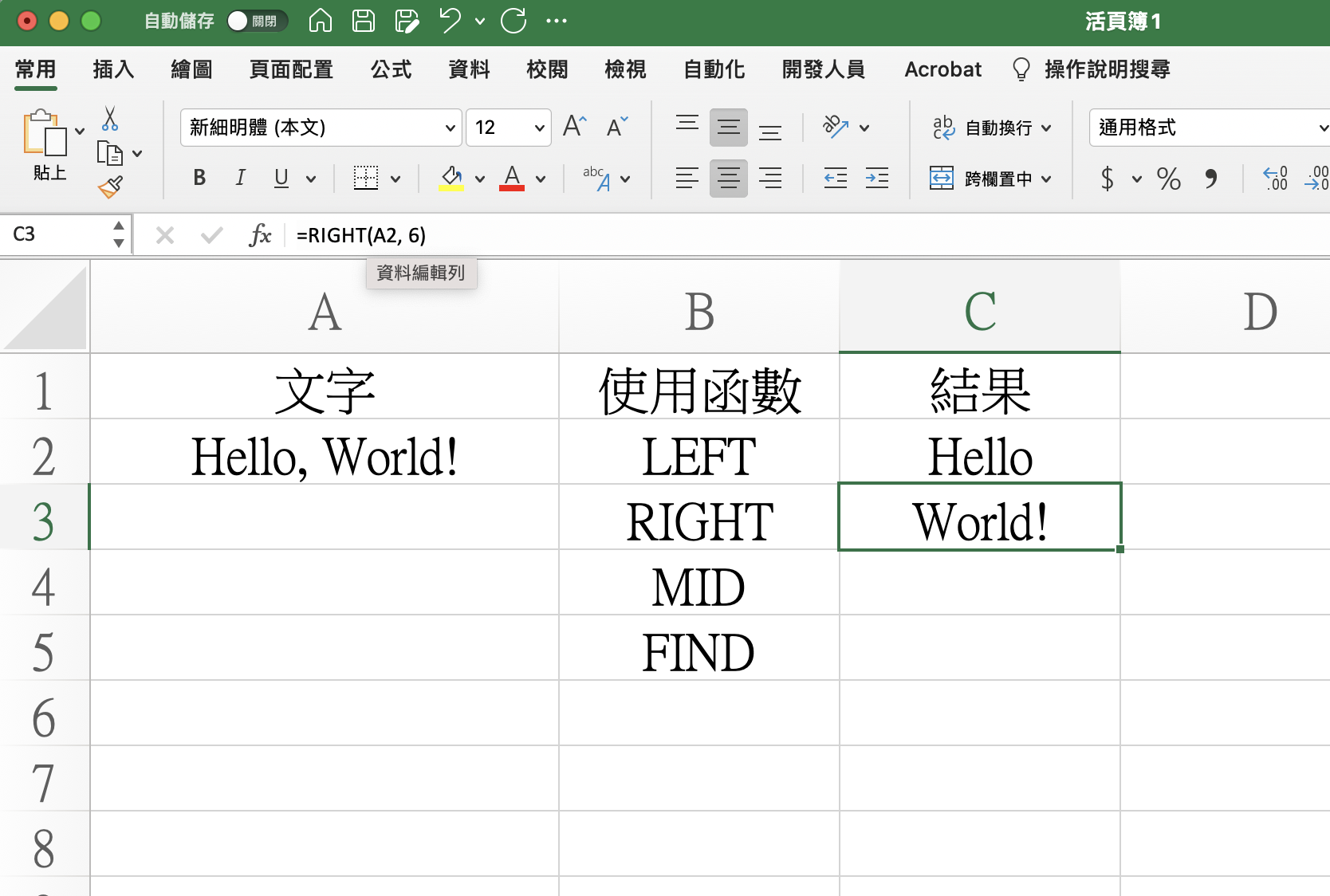The width and height of the screenshot is (1330, 896).
Task: Increase the indent level
Action: coord(877,178)
